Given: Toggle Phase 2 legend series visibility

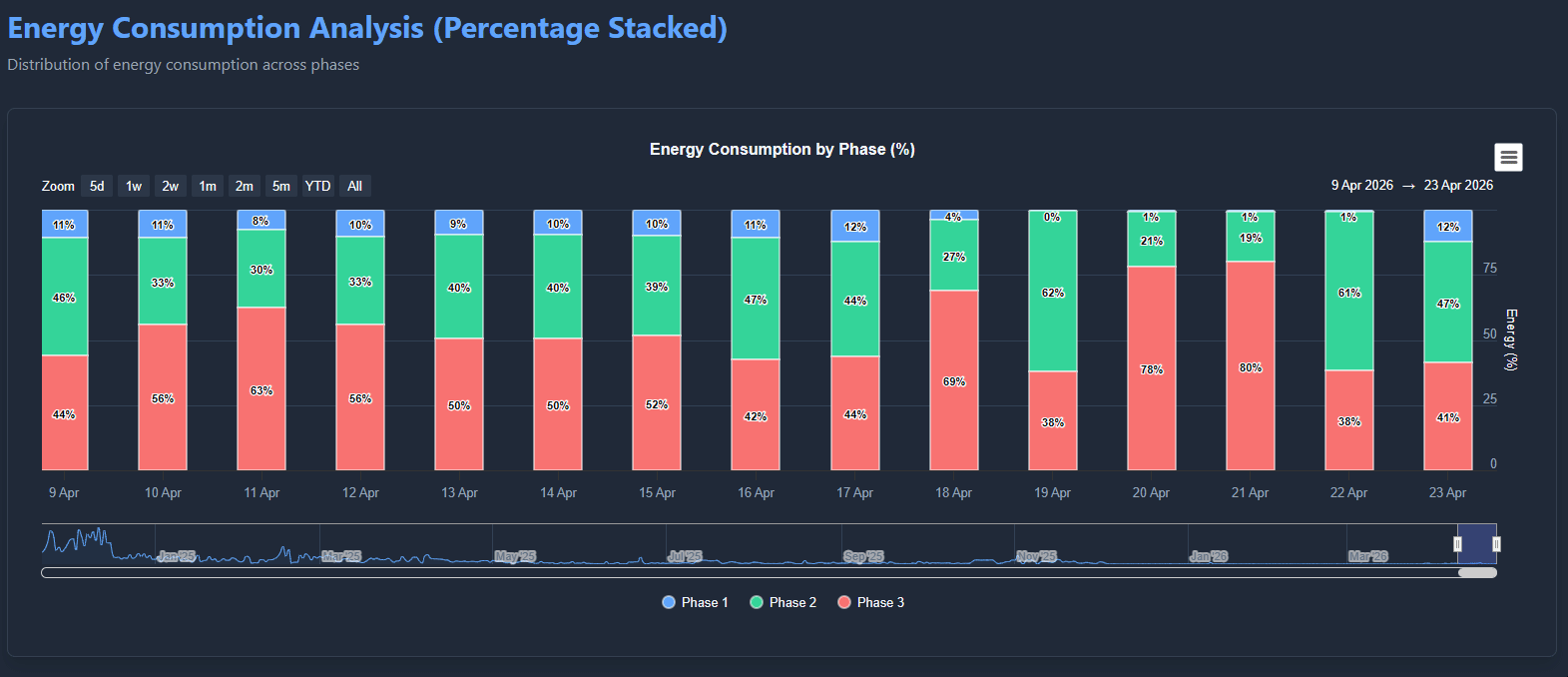Looking at the screenshot, I should (x=784, y=602).
